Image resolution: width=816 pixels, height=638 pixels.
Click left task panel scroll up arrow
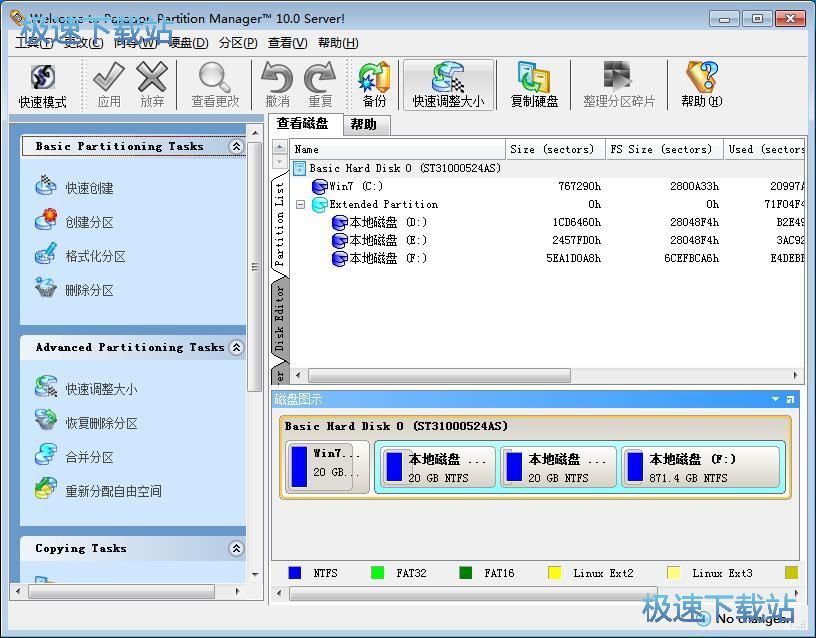pos(255,133)
